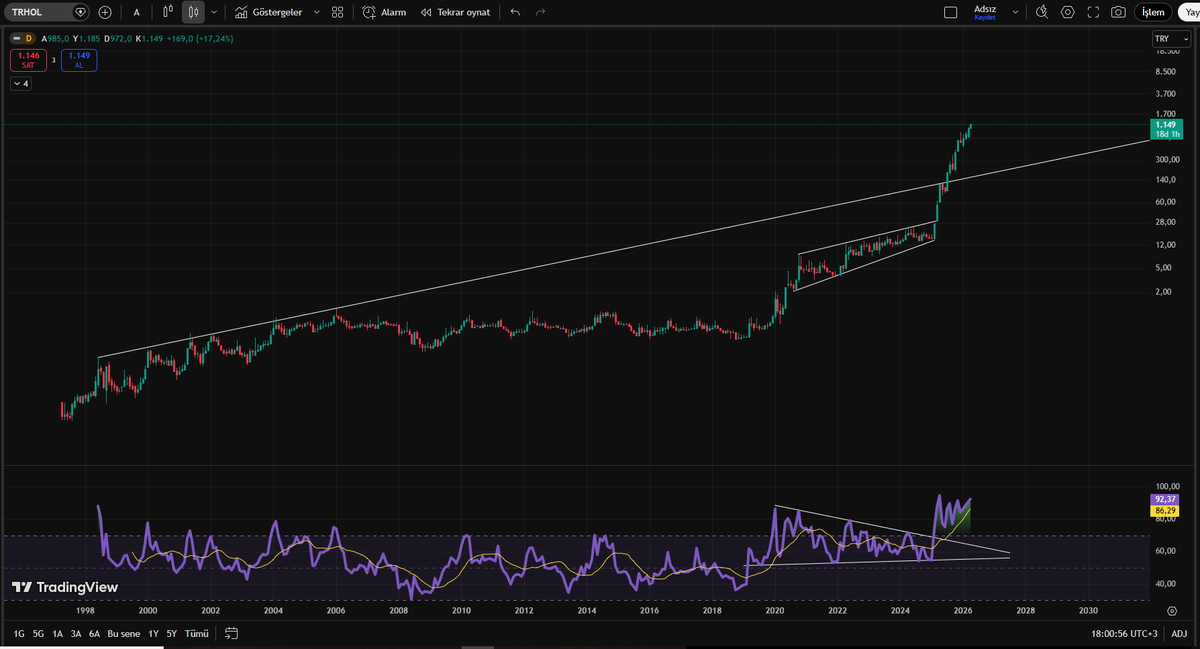
Task: Click the 2020 label on time axis
Action: (775, 610)
